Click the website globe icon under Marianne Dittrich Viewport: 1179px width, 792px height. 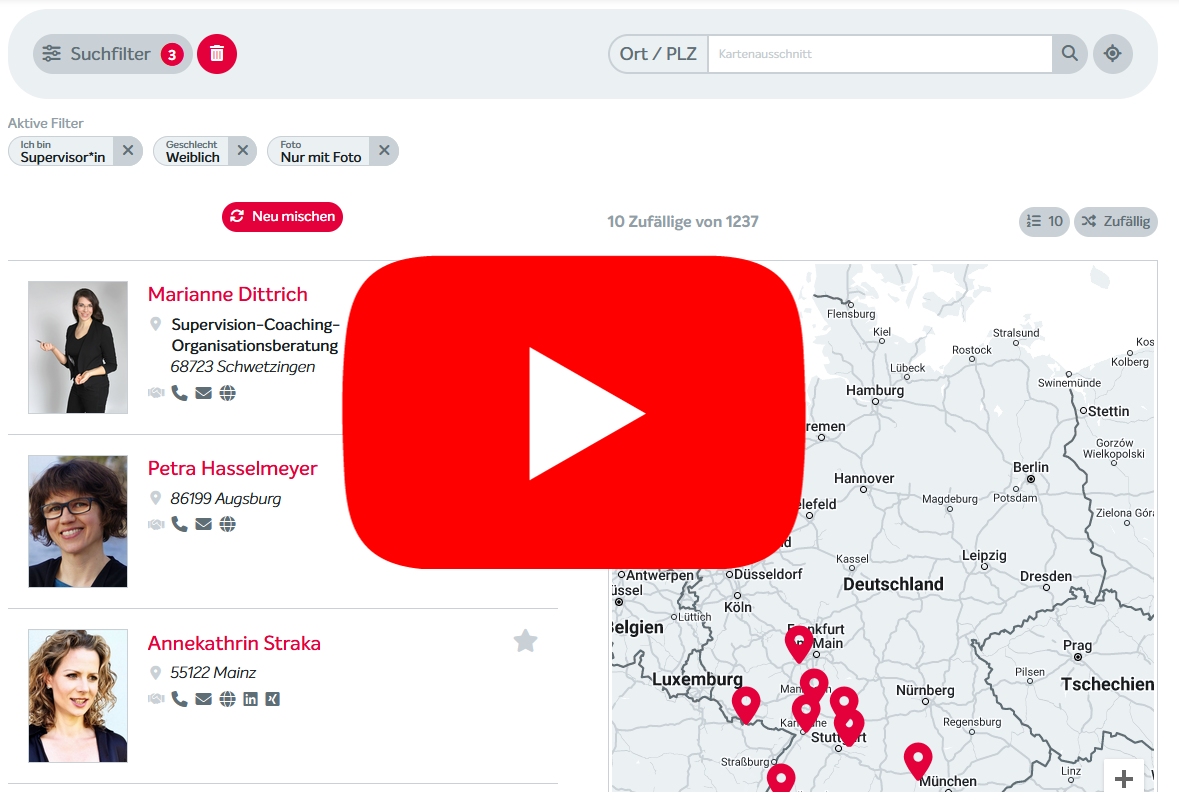[x=228, y=393]
